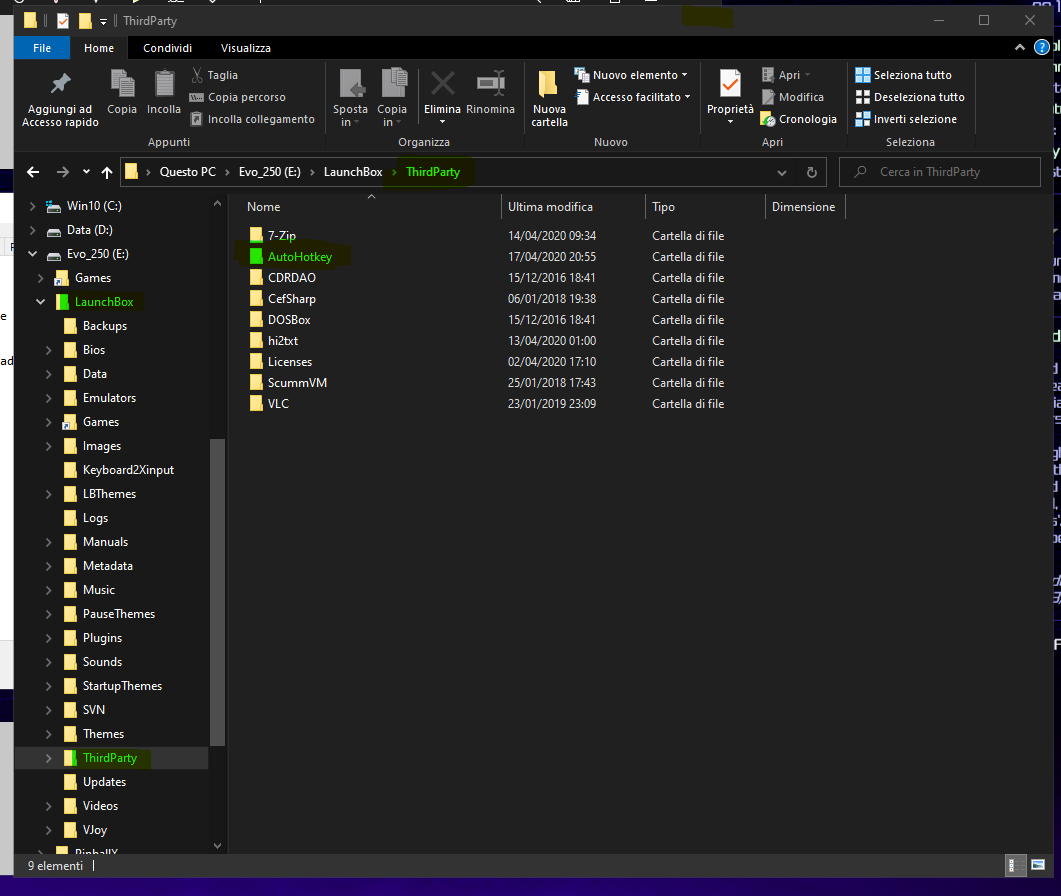
Task: Click LaunchBox breadcrumb in address bar
Action: point(353,172)
